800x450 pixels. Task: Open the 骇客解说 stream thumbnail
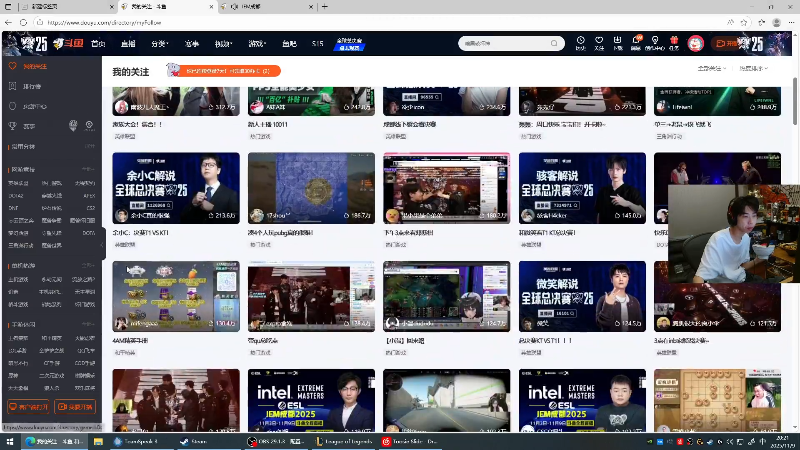tap(582, 188)
